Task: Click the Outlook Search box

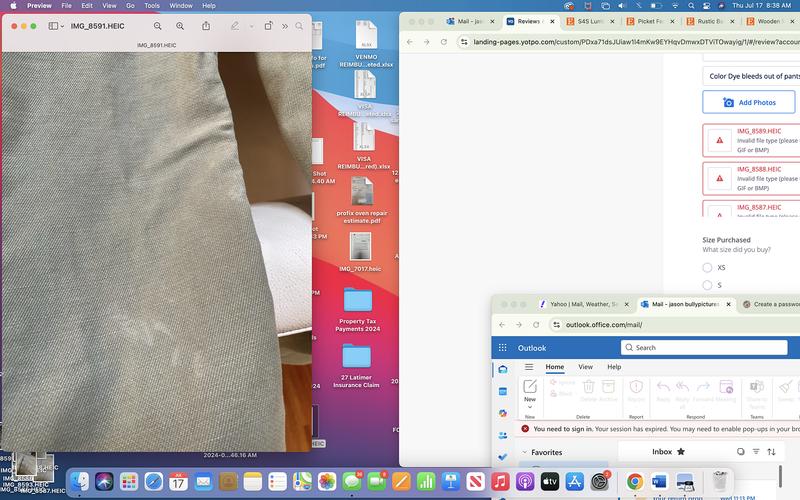Action: [x=704, y=347]
